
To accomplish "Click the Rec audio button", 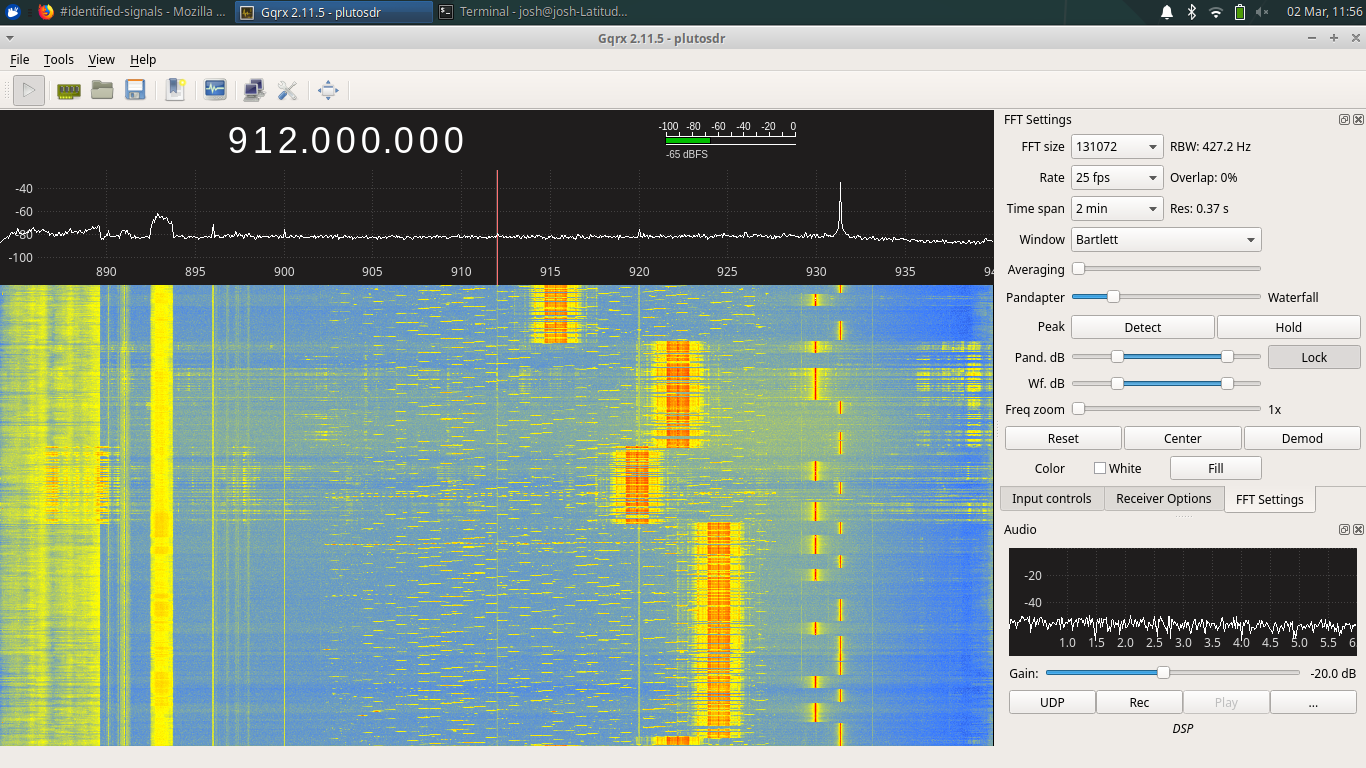I will [1139, 702].
